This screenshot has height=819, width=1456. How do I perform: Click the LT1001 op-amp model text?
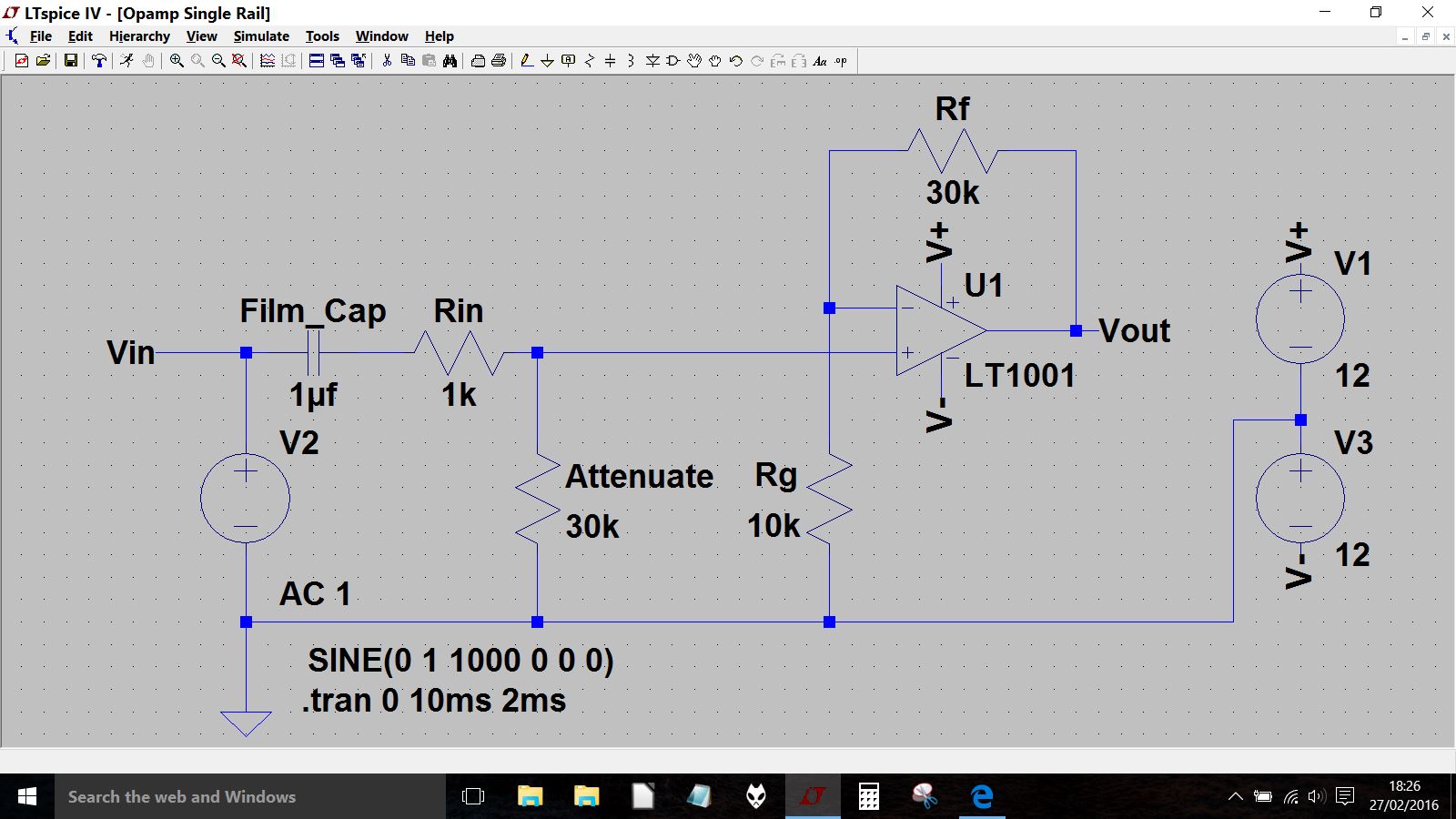pos(1020,376)
